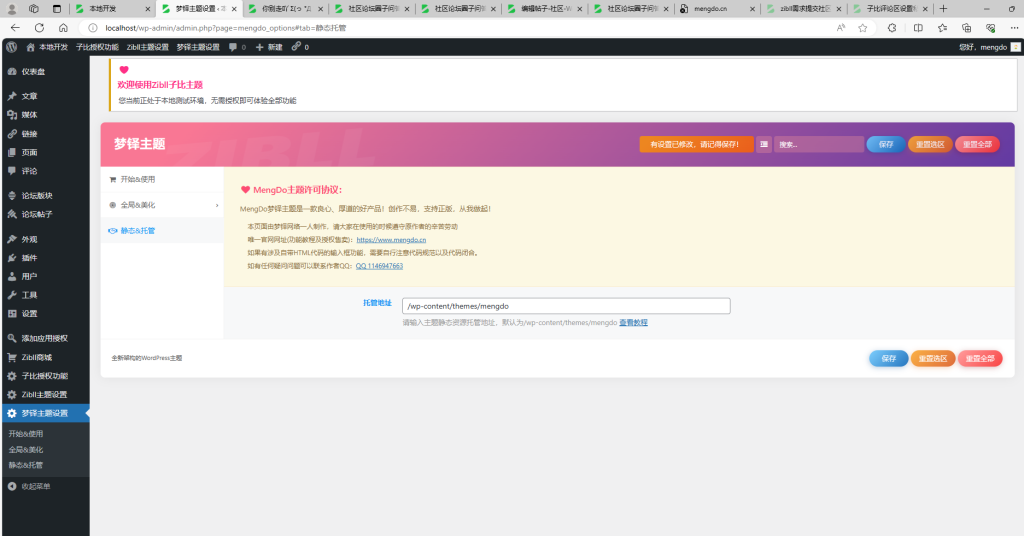
Task: Click the 托管地址 path input field
Action: coord(565,306)
